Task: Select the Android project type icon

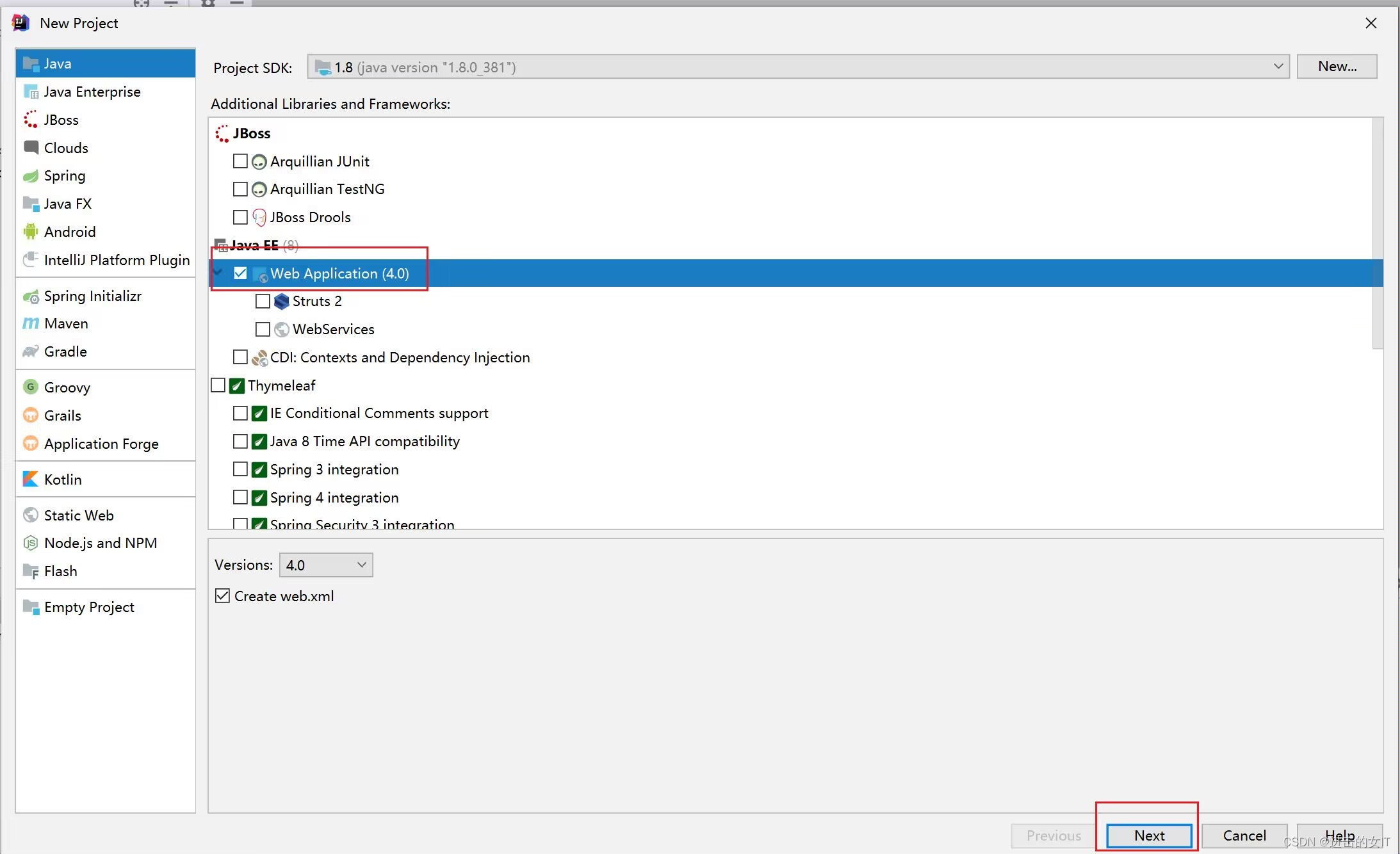Action: (x=31, y=231)
